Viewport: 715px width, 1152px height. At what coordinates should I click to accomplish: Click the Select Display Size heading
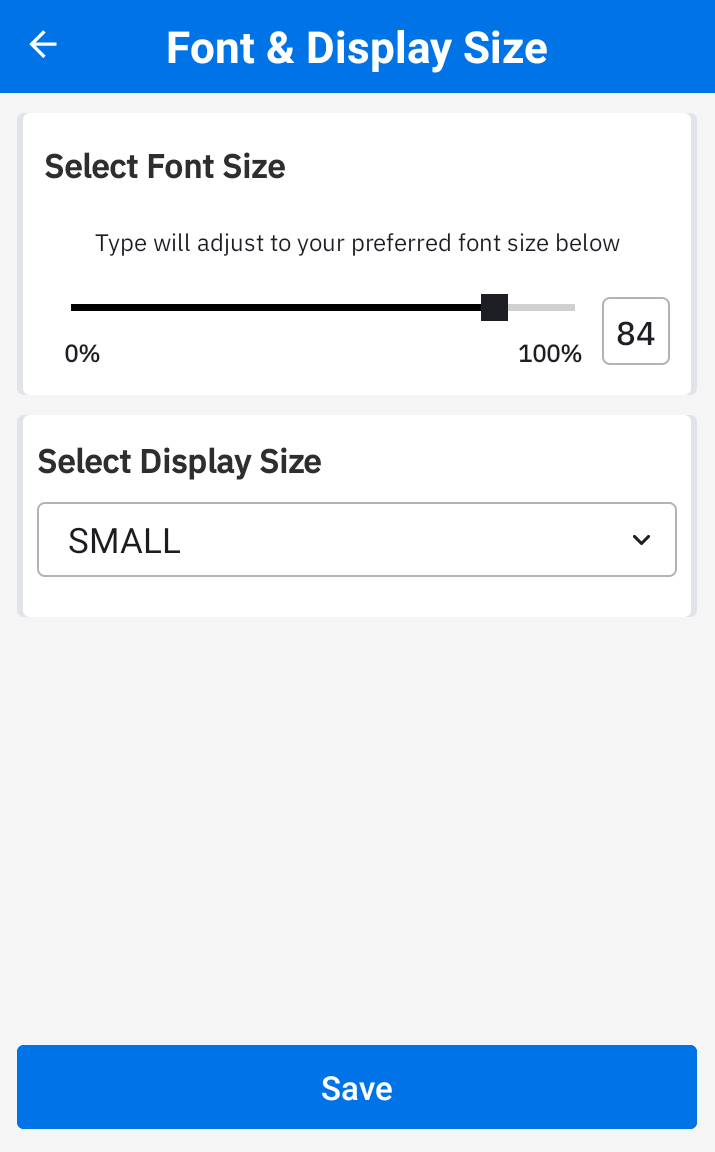(179, 462)
